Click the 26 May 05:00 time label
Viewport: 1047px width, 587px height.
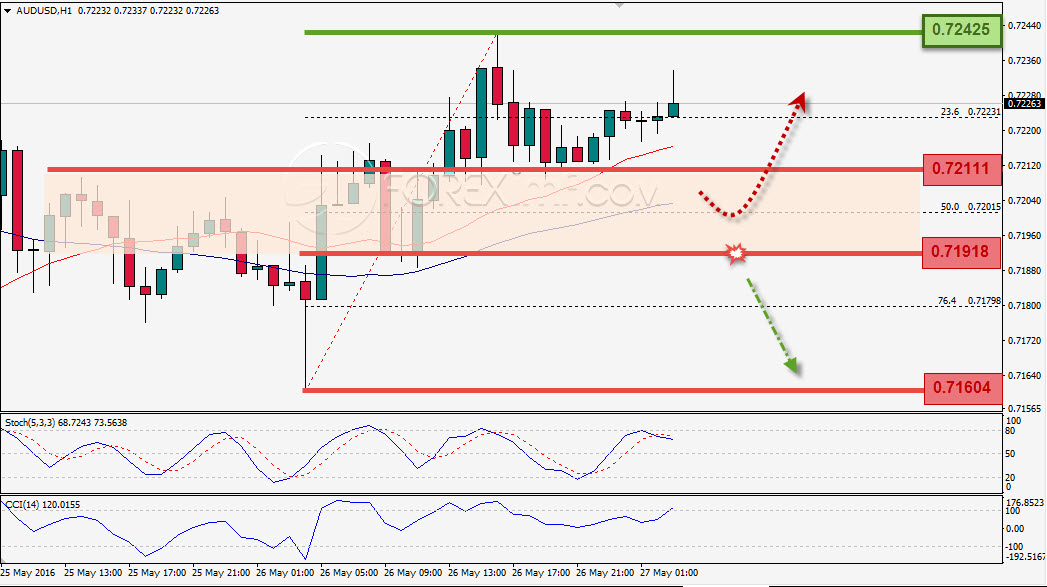349,573
